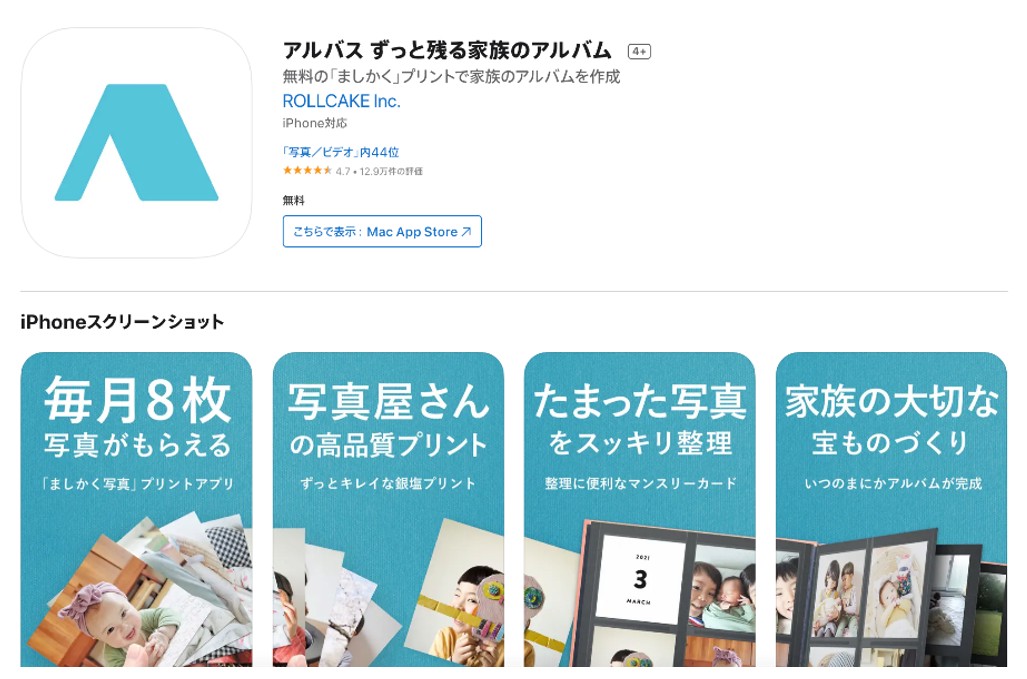Viewport: 1027px width, 679px height.
Task: Open the ROLLCAKE Inc. developer link
Action: pos(341,101)
